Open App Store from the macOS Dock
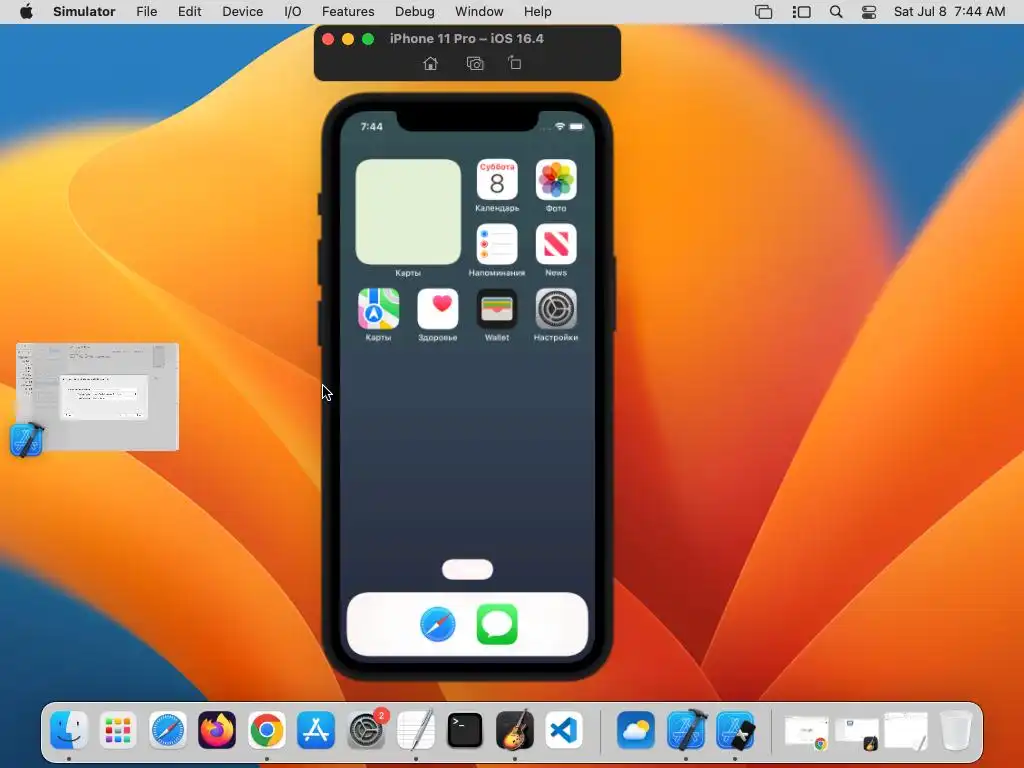This screenshot has height=768, width=1024. point(316,729)
